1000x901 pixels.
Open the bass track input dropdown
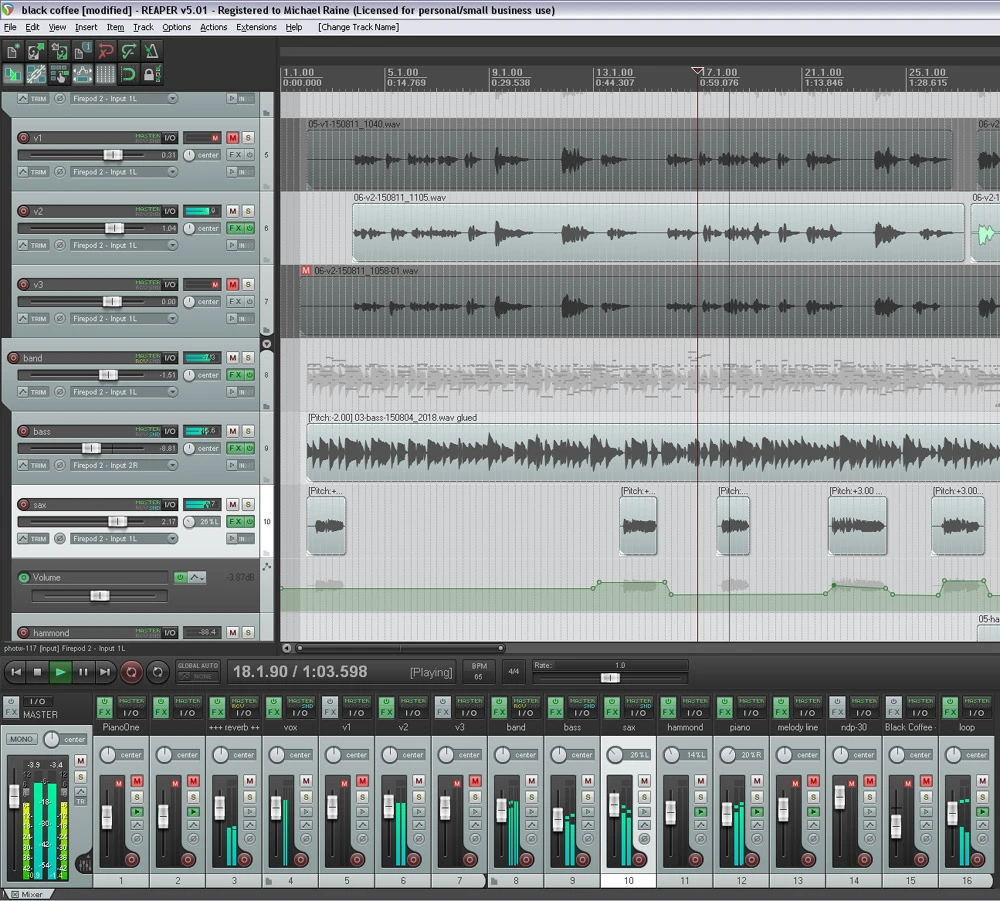coord(172,465)
